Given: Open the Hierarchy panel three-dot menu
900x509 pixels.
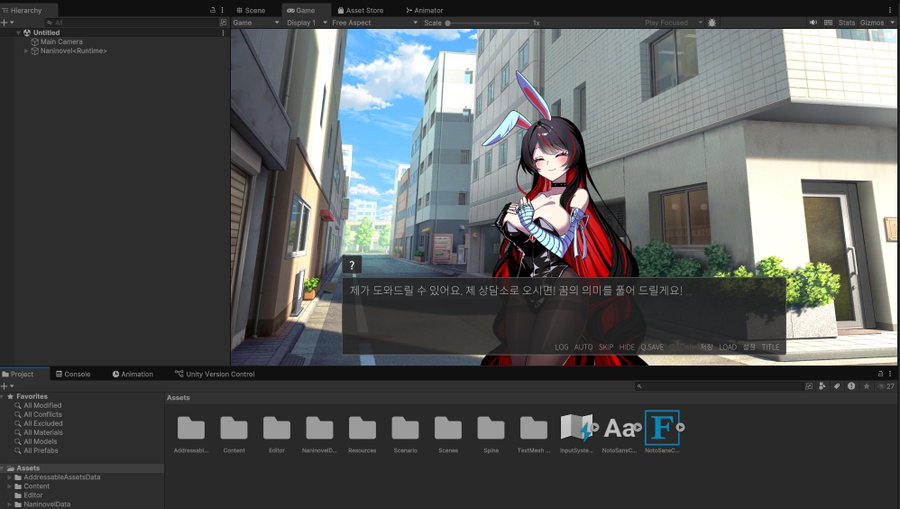Looking at the screenshot, I should coord(223,10).
